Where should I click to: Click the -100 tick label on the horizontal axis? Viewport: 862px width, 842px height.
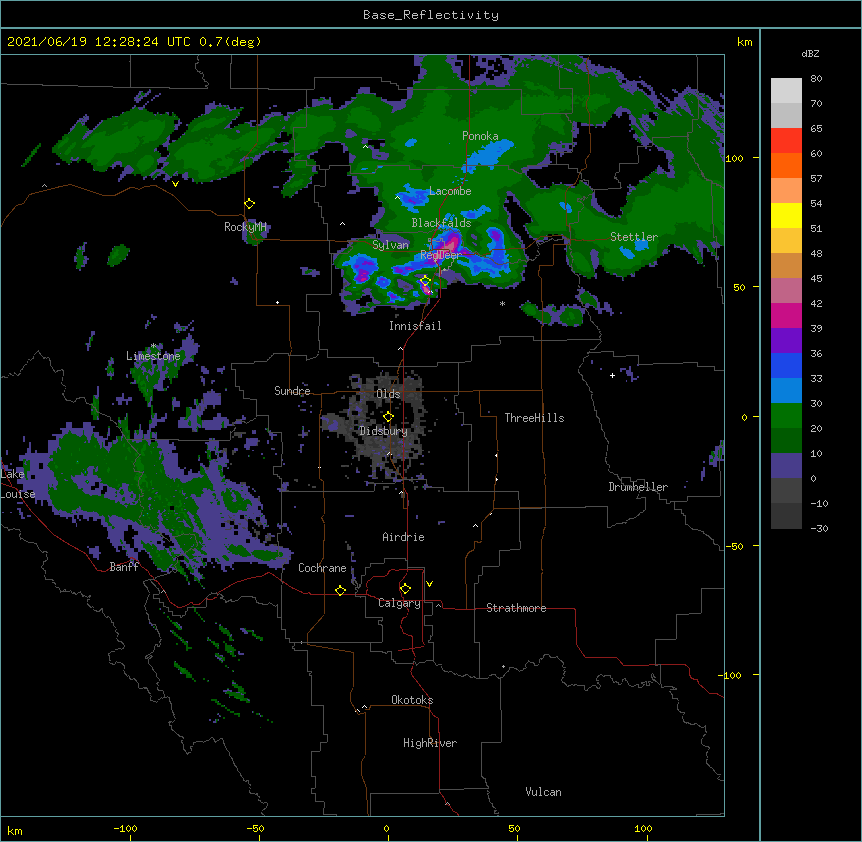pyautogui.click(x=126, y=829)
